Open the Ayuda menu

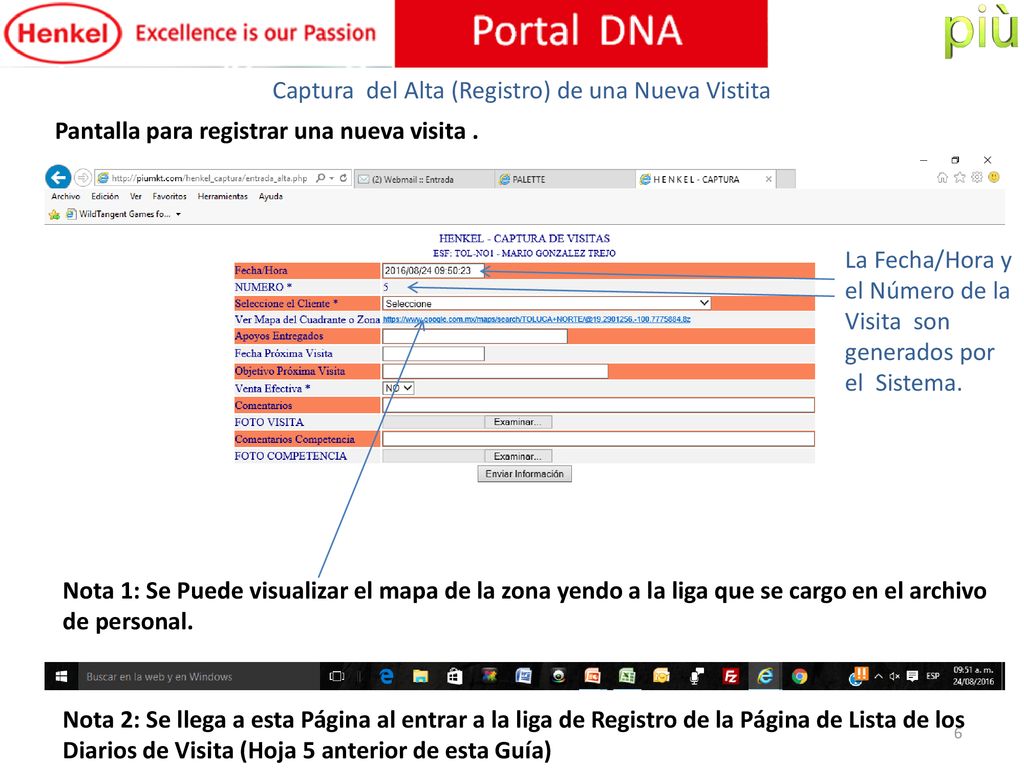point(270,197)
